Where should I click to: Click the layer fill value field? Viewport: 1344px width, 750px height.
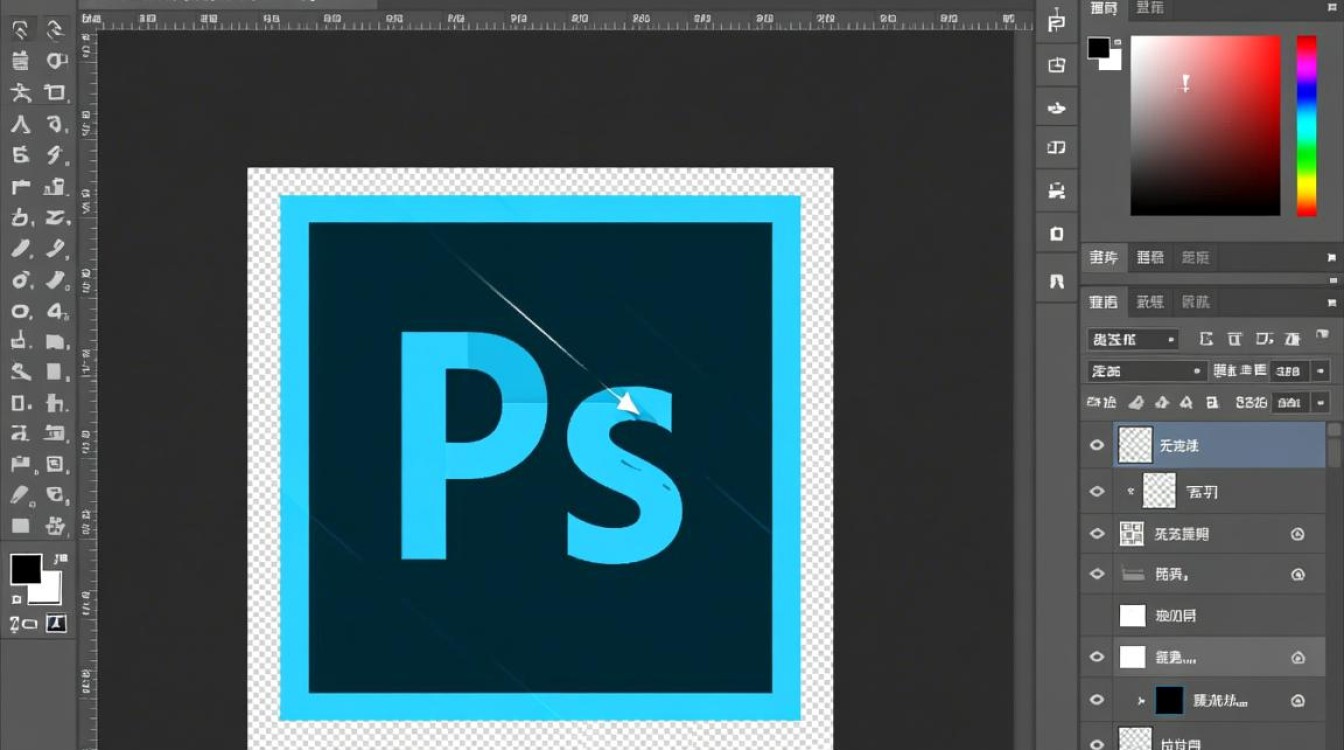pos(1289,402)
